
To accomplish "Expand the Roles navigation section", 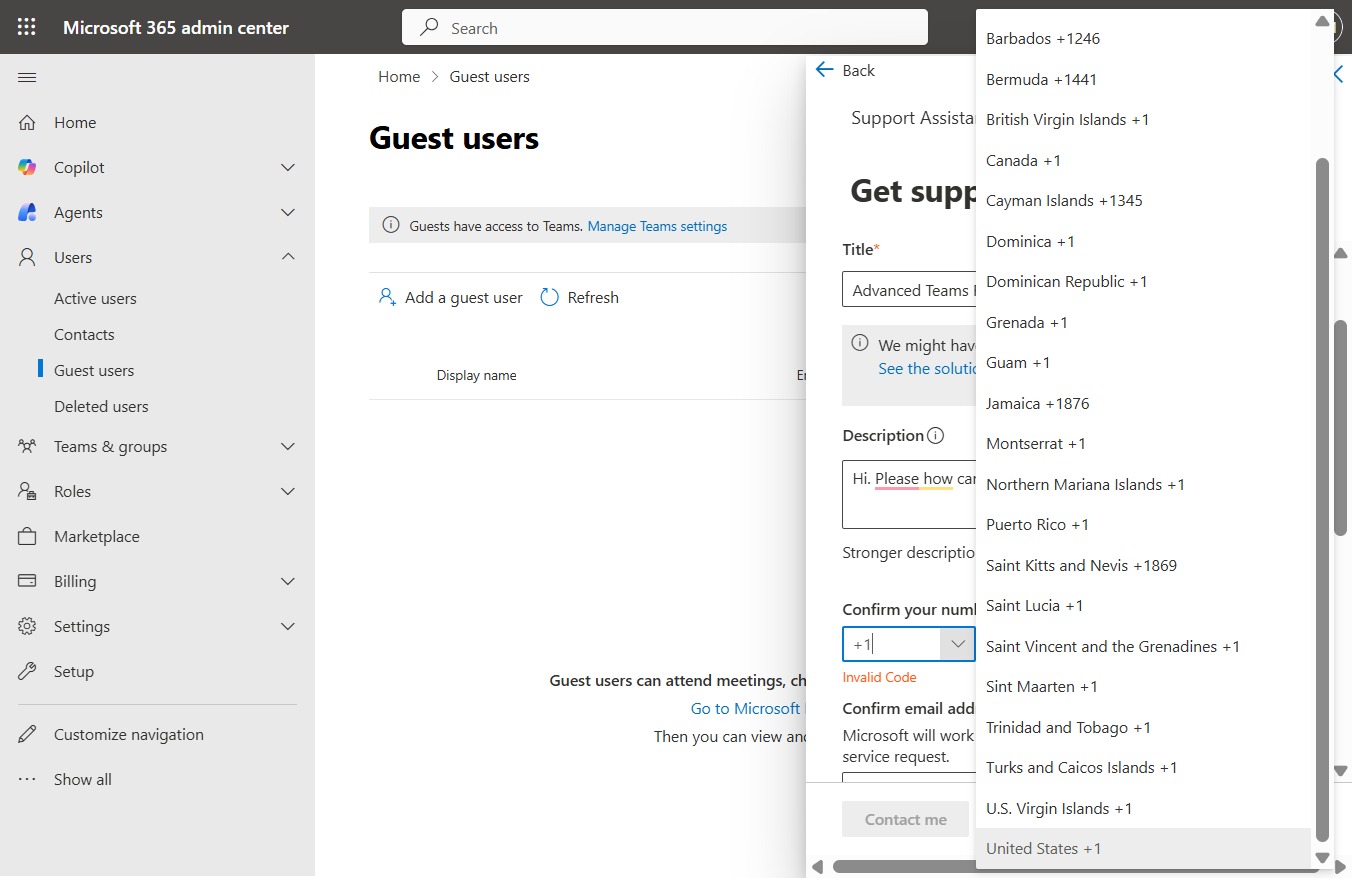I will pos(288,491).
